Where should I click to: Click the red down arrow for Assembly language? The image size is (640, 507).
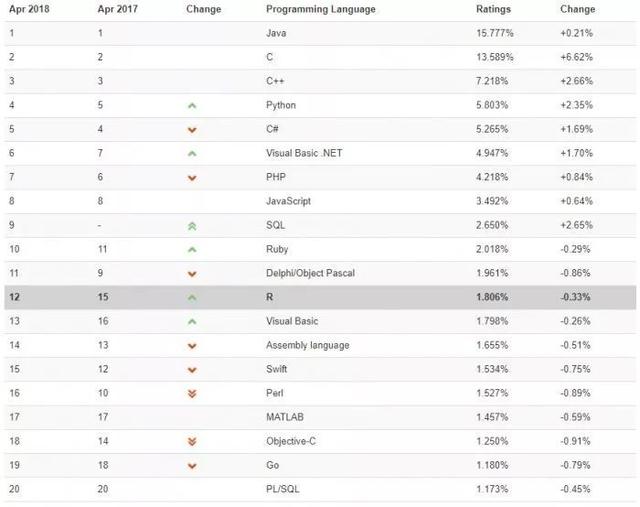click(192, 345)
